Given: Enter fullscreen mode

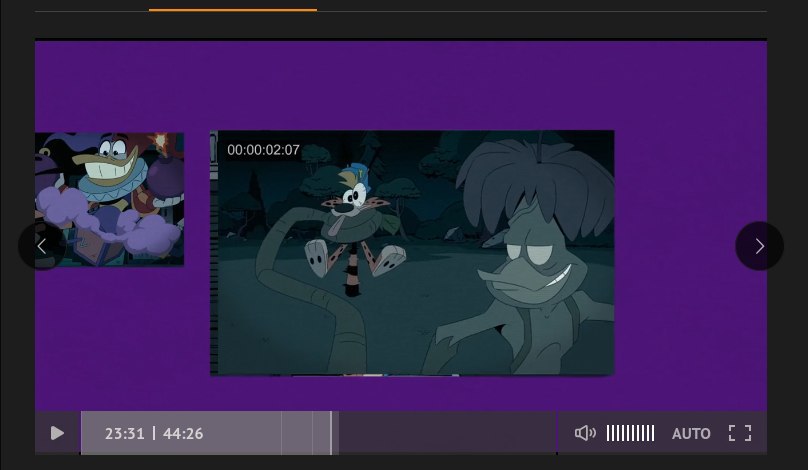Looking at the screenshot, I should [x=740, y=433].
